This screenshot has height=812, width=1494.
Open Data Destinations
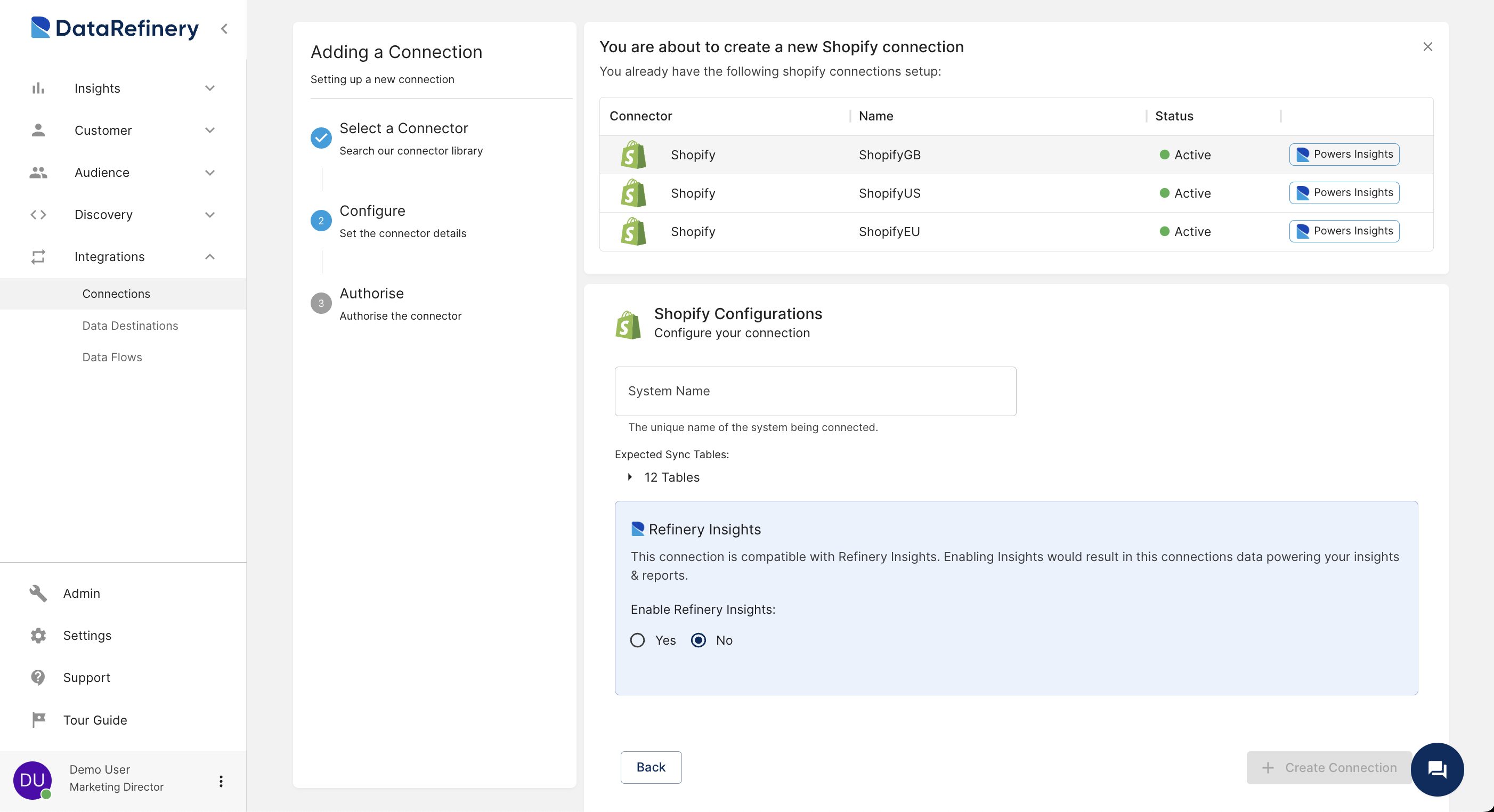(130, 326)
